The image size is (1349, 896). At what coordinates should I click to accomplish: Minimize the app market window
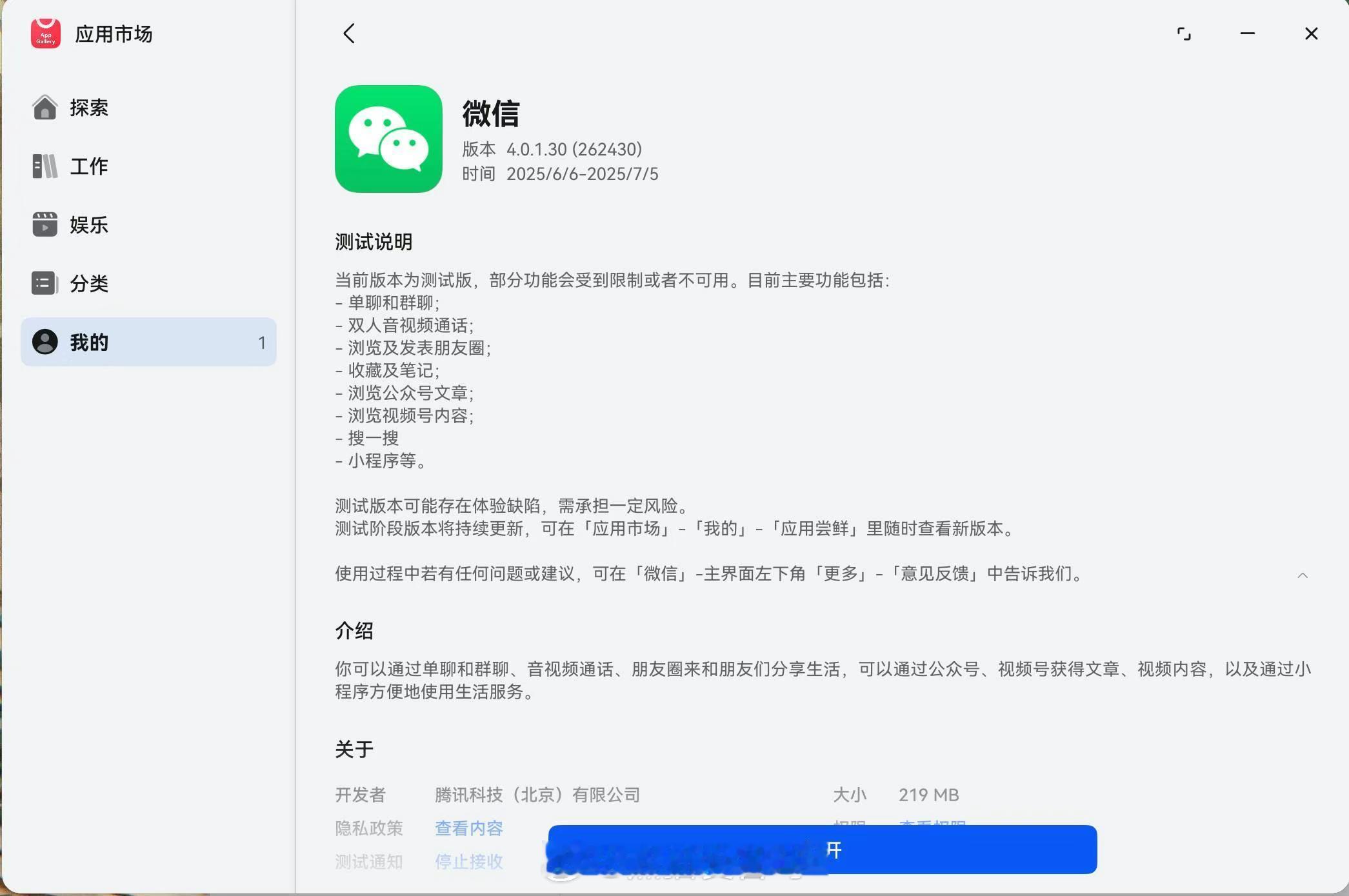click(x=1248, y=34)
